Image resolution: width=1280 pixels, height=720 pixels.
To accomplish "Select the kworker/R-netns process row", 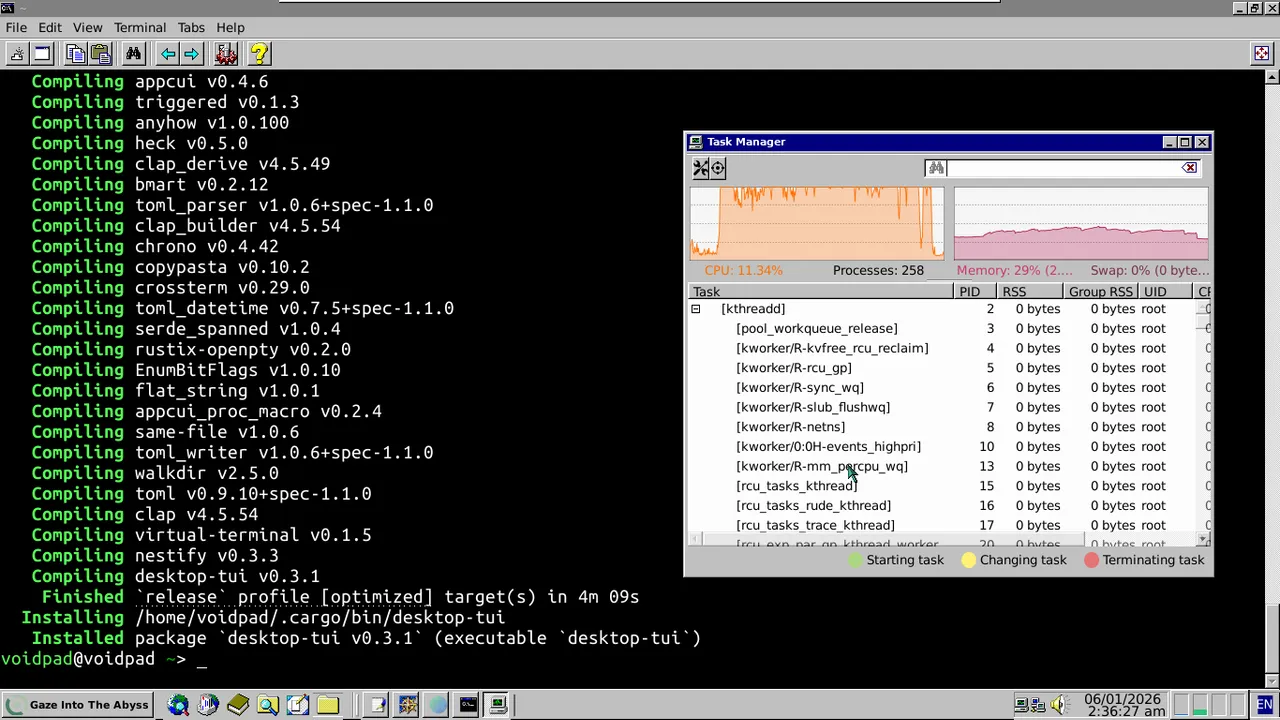I will (790, 427).
